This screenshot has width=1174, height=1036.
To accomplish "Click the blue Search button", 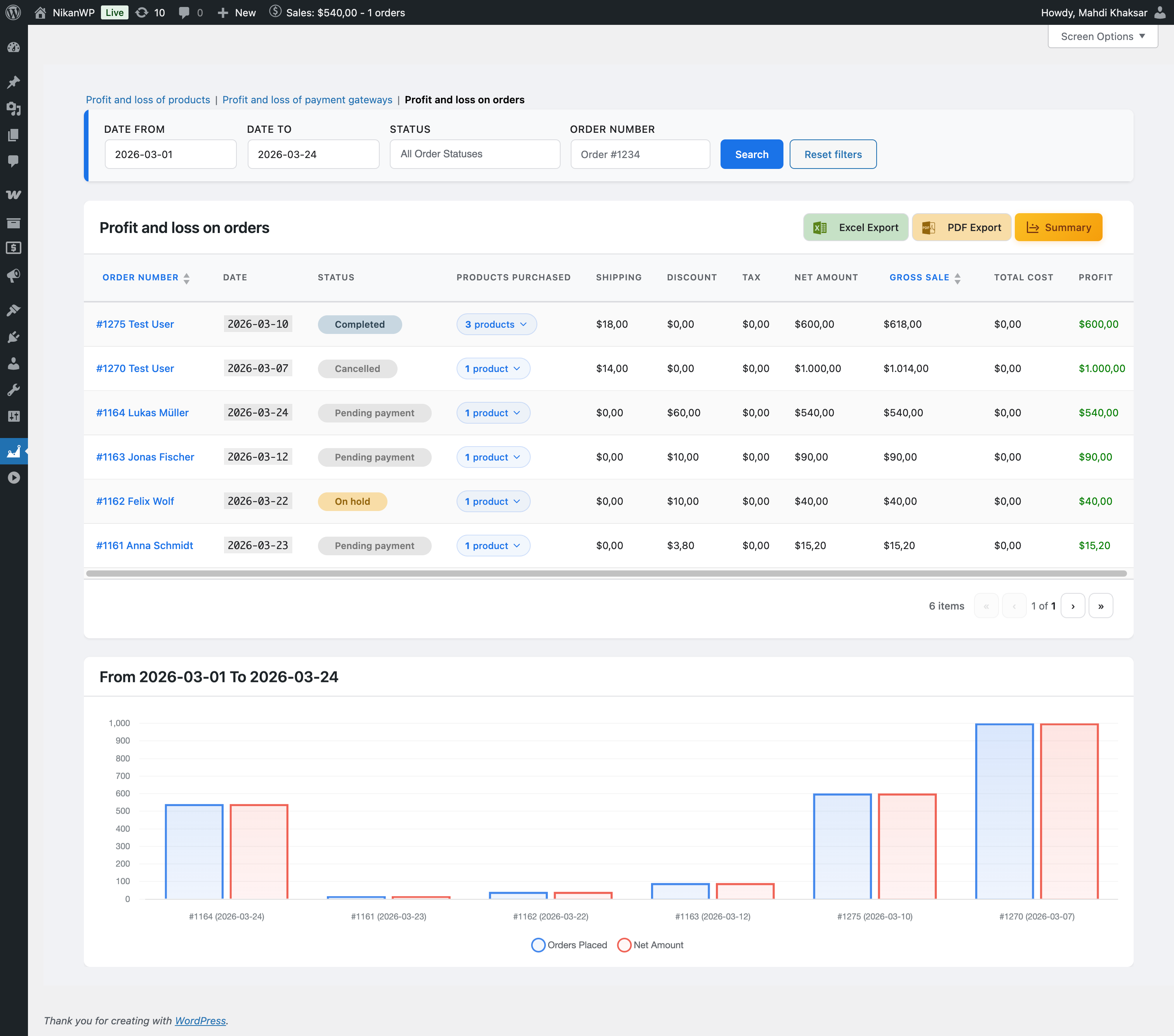I will click(x=751, y=154).
